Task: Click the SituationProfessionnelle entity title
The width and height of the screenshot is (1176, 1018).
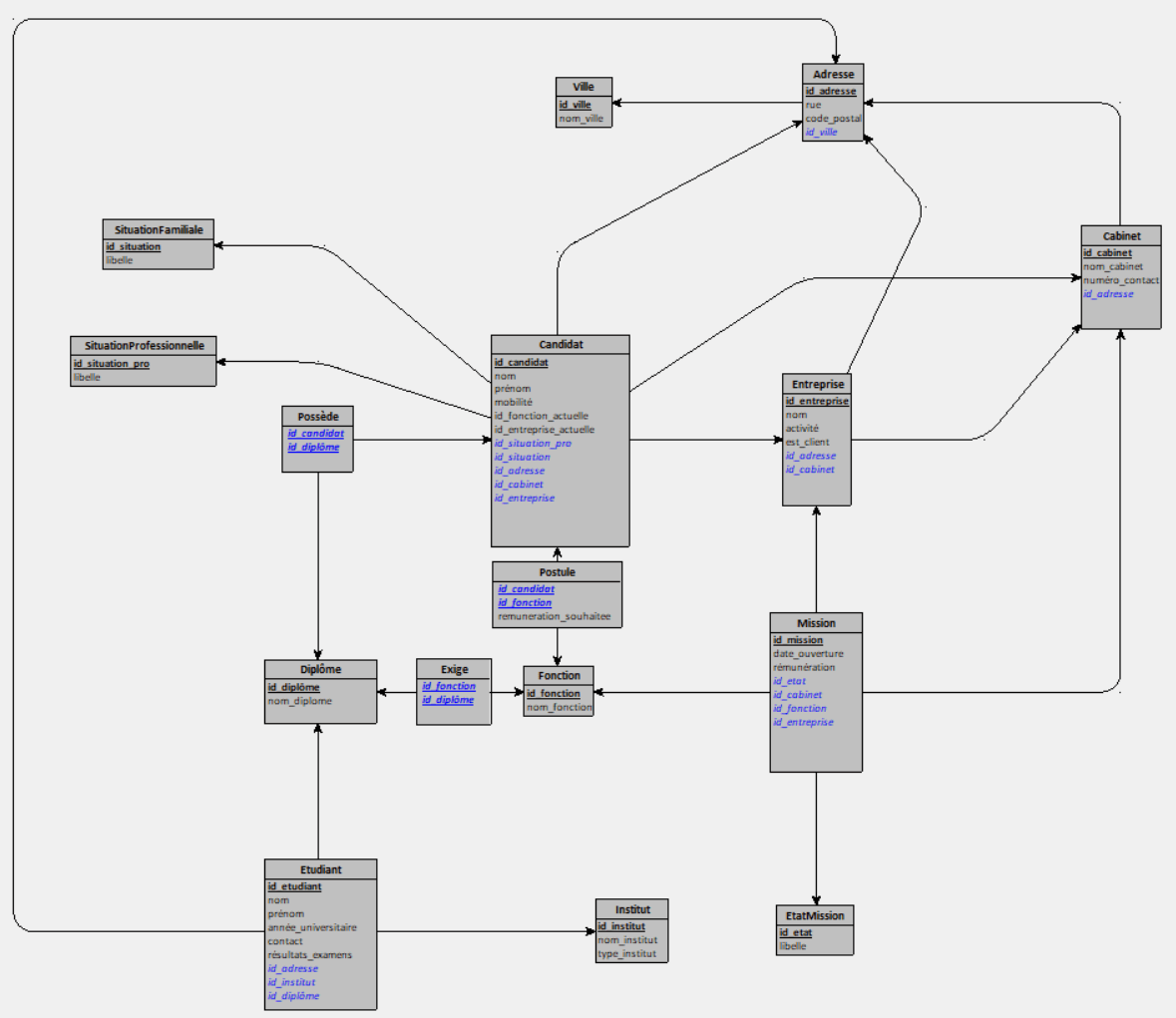Action: (x=144, y=346)
